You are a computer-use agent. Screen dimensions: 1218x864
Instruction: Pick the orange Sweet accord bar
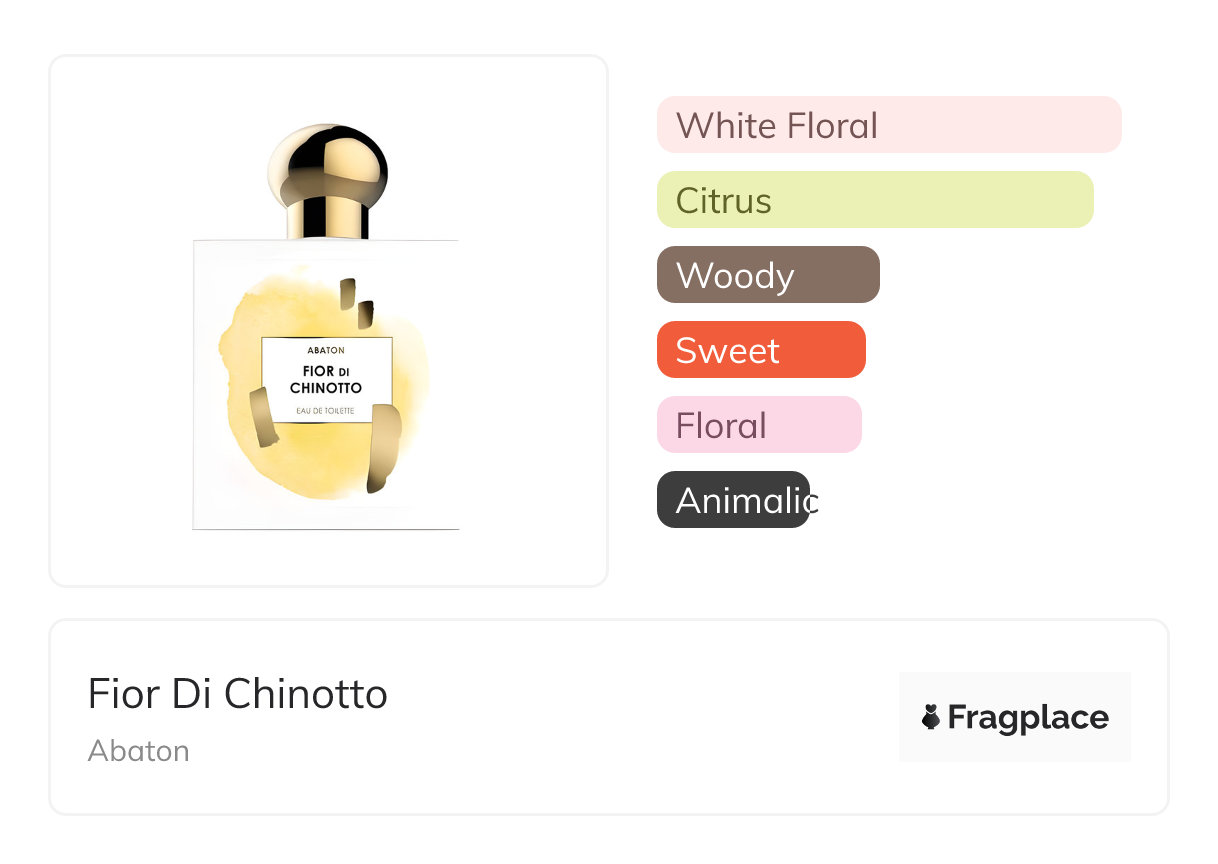(760, 350)
